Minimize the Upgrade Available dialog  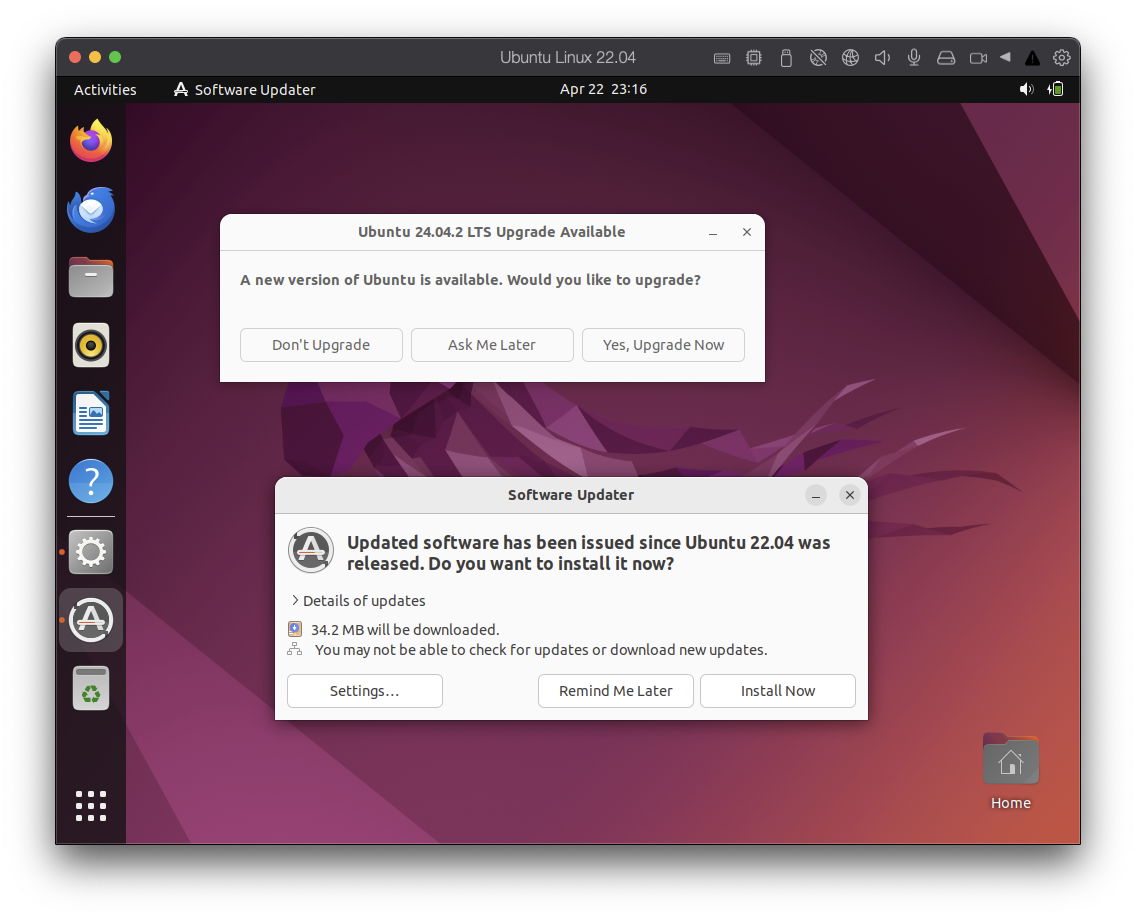(713, 233)
